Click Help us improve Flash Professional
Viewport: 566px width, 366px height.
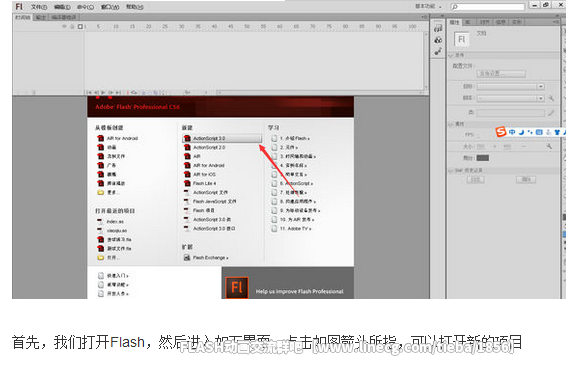(300, 291)
